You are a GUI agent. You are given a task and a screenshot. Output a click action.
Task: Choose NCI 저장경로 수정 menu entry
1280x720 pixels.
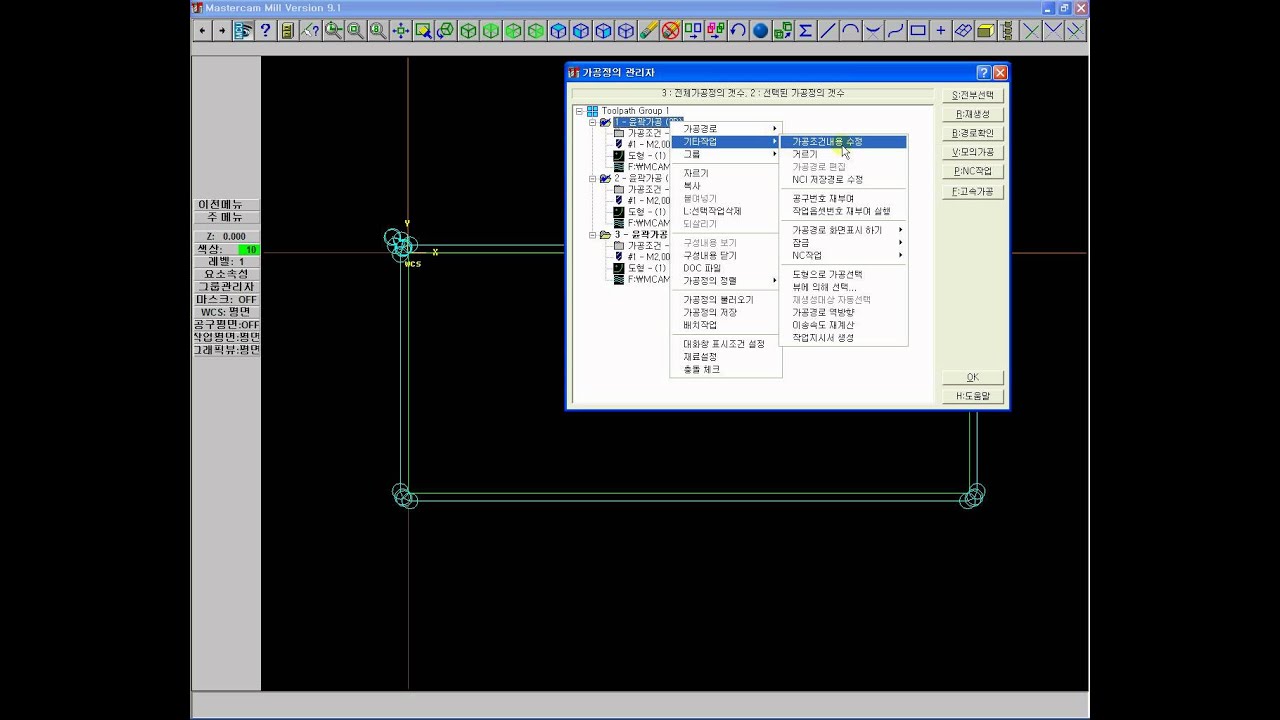843,180
